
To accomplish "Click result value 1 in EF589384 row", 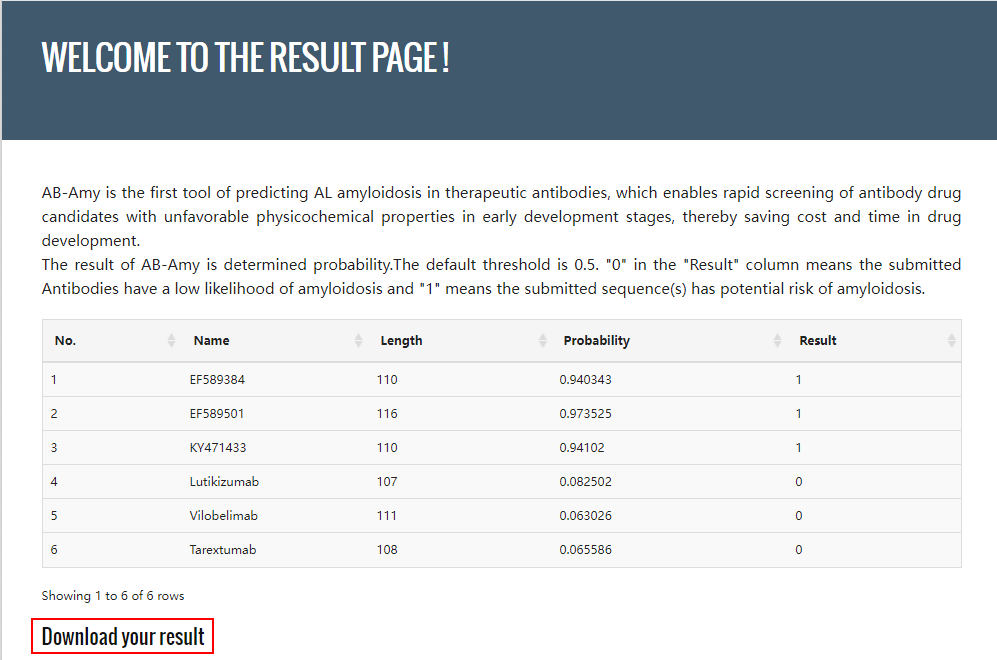I will 798,380.
